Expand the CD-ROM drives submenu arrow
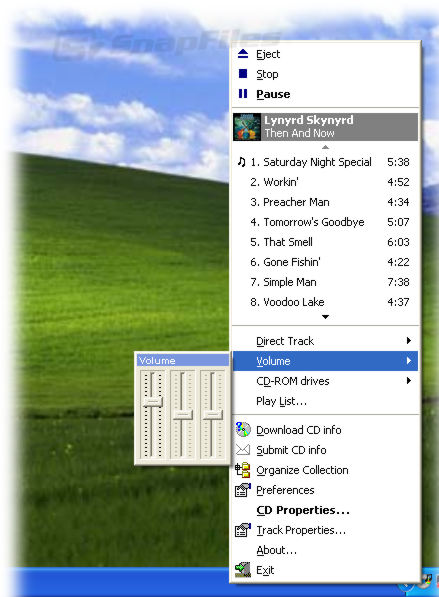Screen dimensions: 439x597 409,380
